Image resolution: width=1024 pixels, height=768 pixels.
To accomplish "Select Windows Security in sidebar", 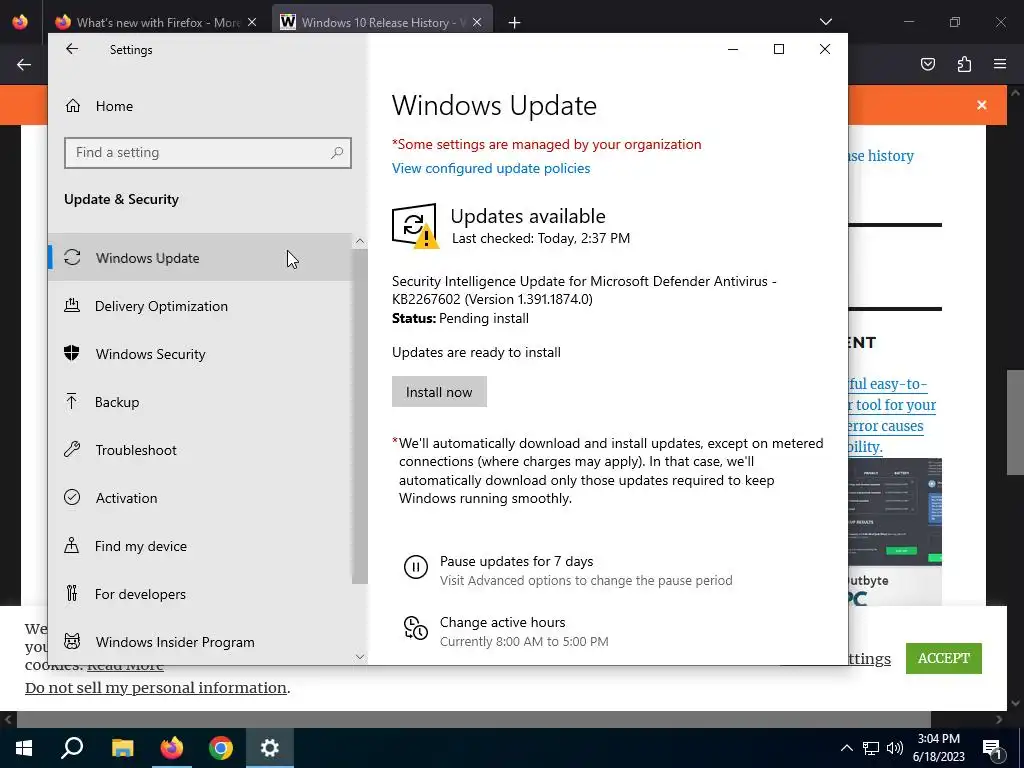I will click(200, 353).
